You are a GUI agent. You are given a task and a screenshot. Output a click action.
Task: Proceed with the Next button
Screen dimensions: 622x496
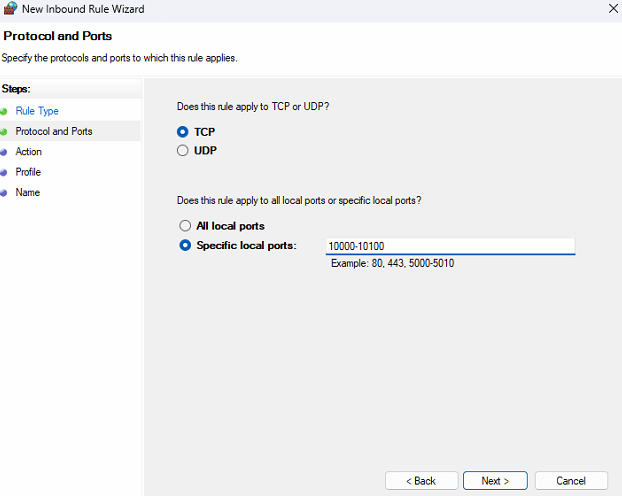pos(495,481)
